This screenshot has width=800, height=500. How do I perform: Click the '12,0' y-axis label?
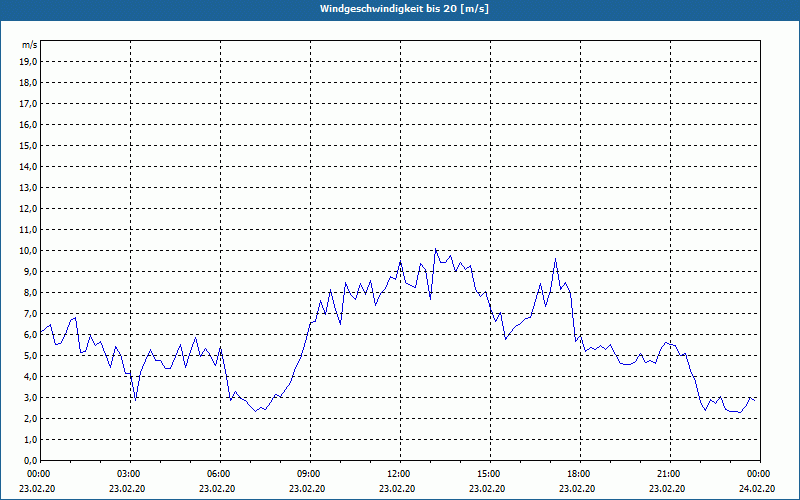[29, 209]
